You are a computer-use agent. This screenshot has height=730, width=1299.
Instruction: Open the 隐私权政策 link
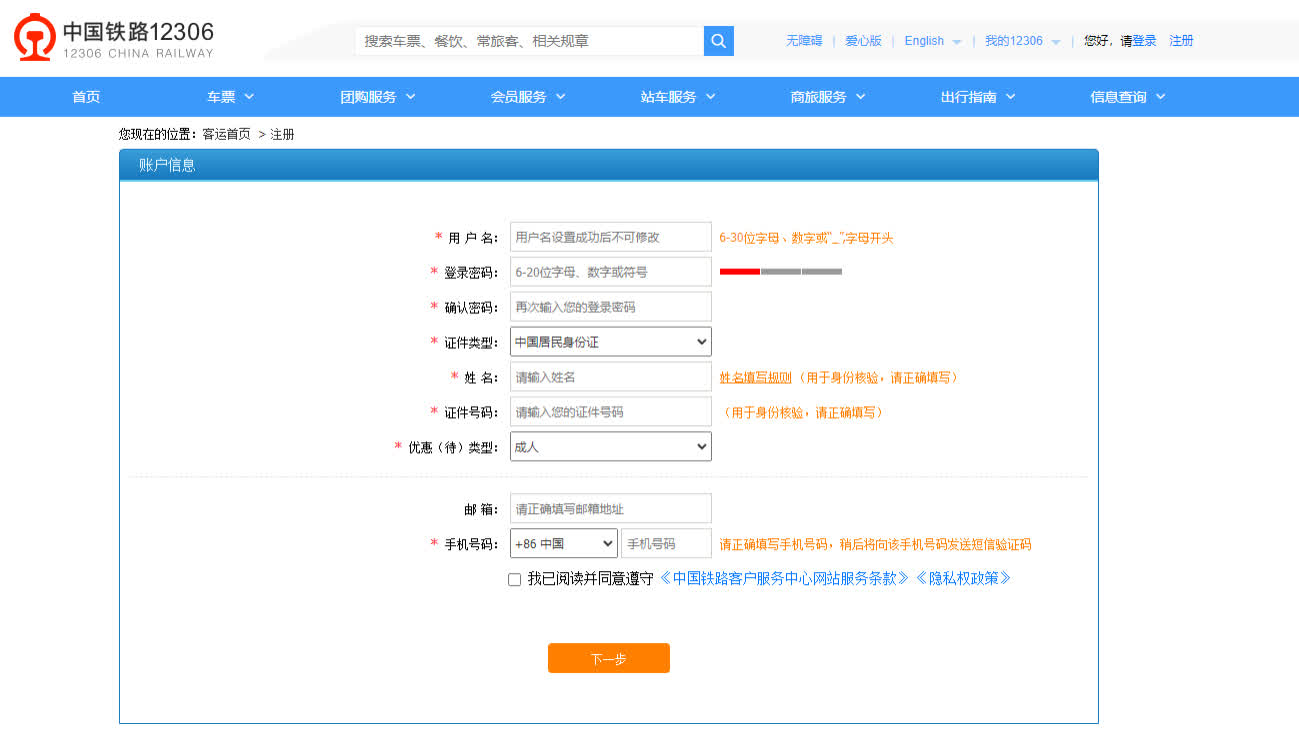(963, 578)
